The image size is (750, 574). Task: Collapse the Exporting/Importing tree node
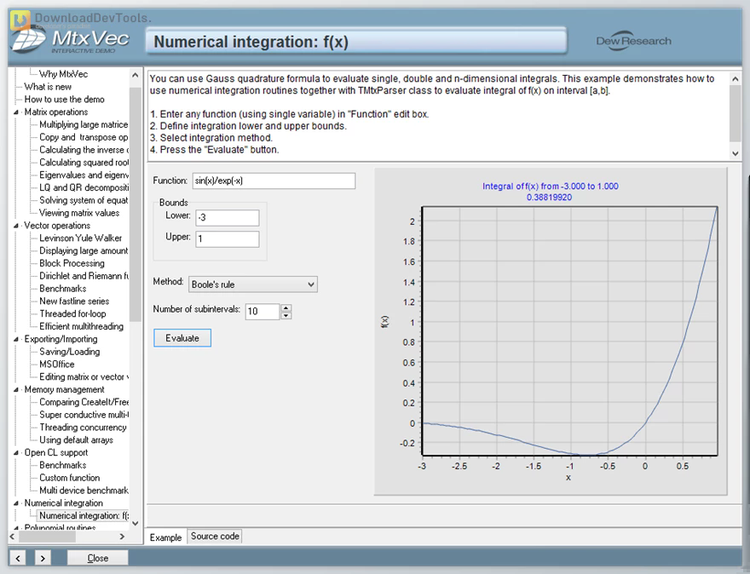point(16,339)
